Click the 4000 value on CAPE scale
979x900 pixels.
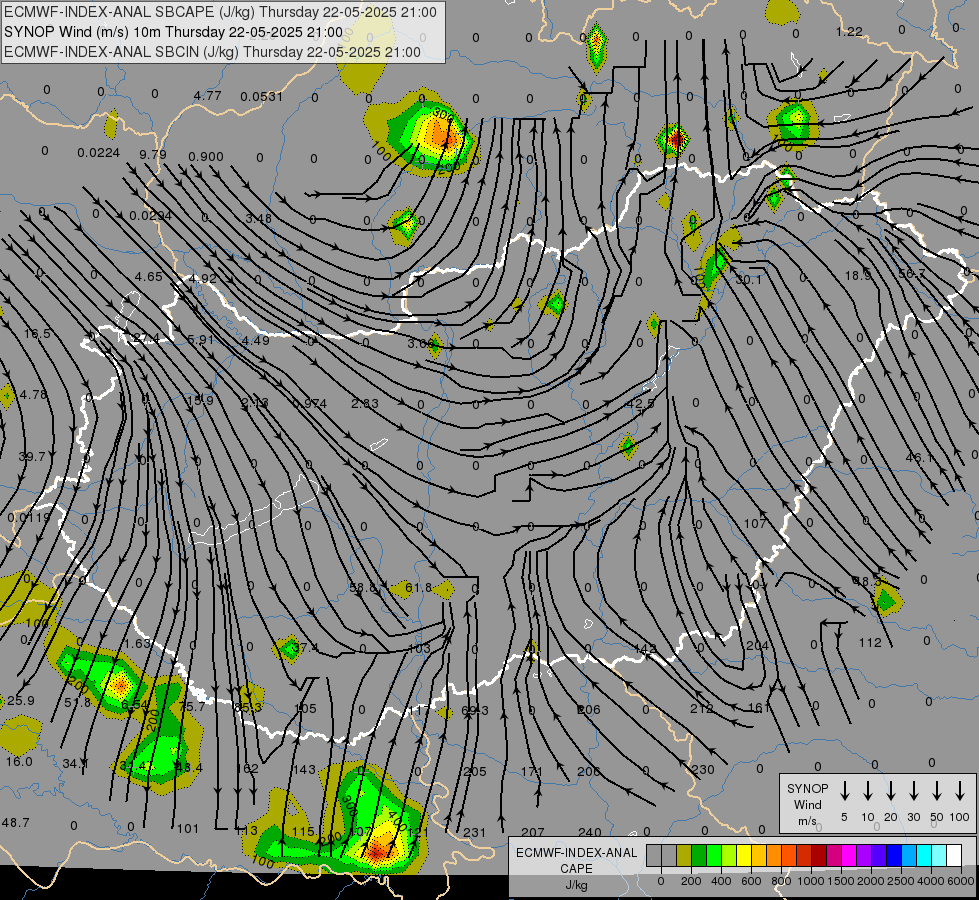pos(930,881)
